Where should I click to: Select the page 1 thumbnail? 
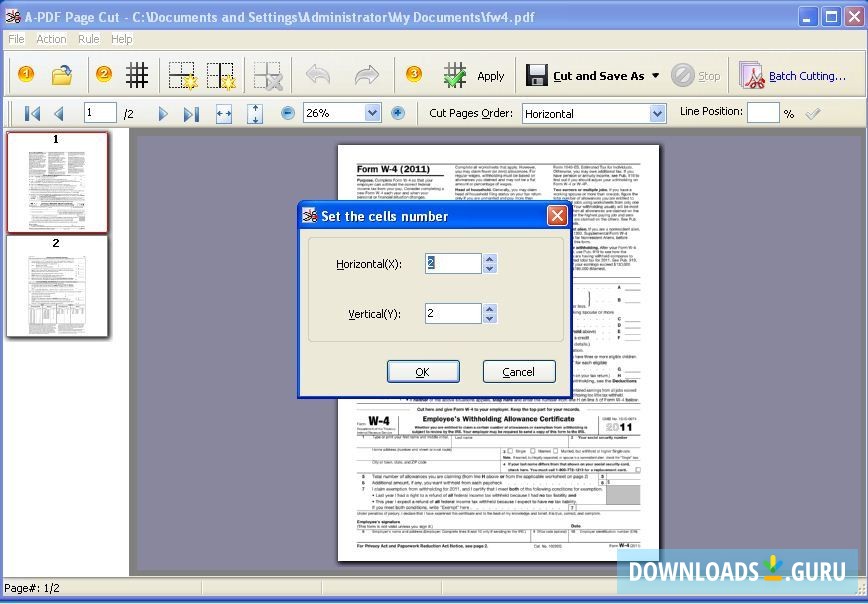click(x=56, y=182)
